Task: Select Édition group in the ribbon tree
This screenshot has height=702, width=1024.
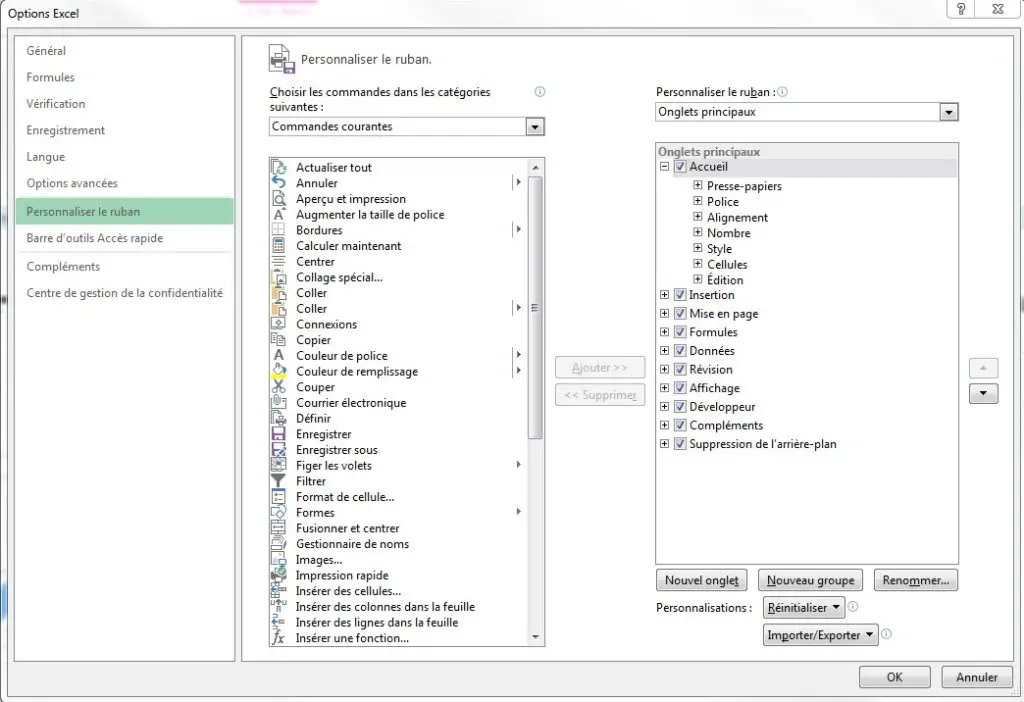Action: [725, 279]
